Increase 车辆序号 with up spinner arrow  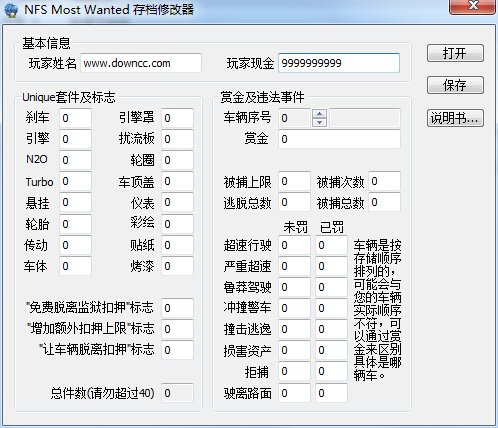319,113
